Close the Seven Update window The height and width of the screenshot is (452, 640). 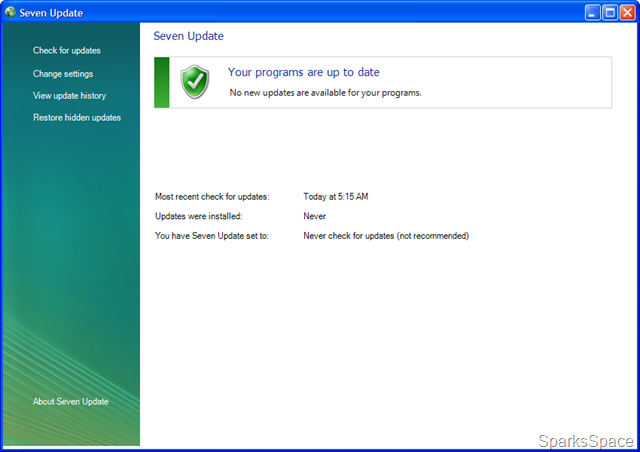627,13
